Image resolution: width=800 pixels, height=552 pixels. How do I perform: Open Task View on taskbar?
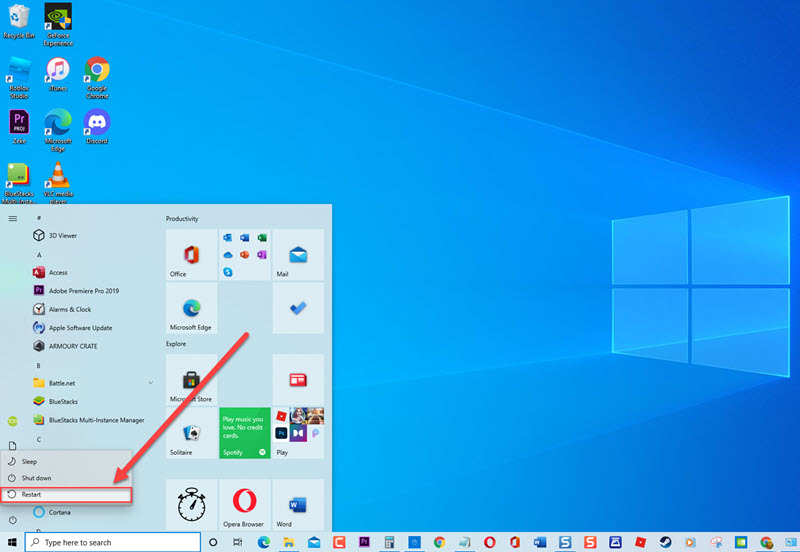click(x=238, y=542)
